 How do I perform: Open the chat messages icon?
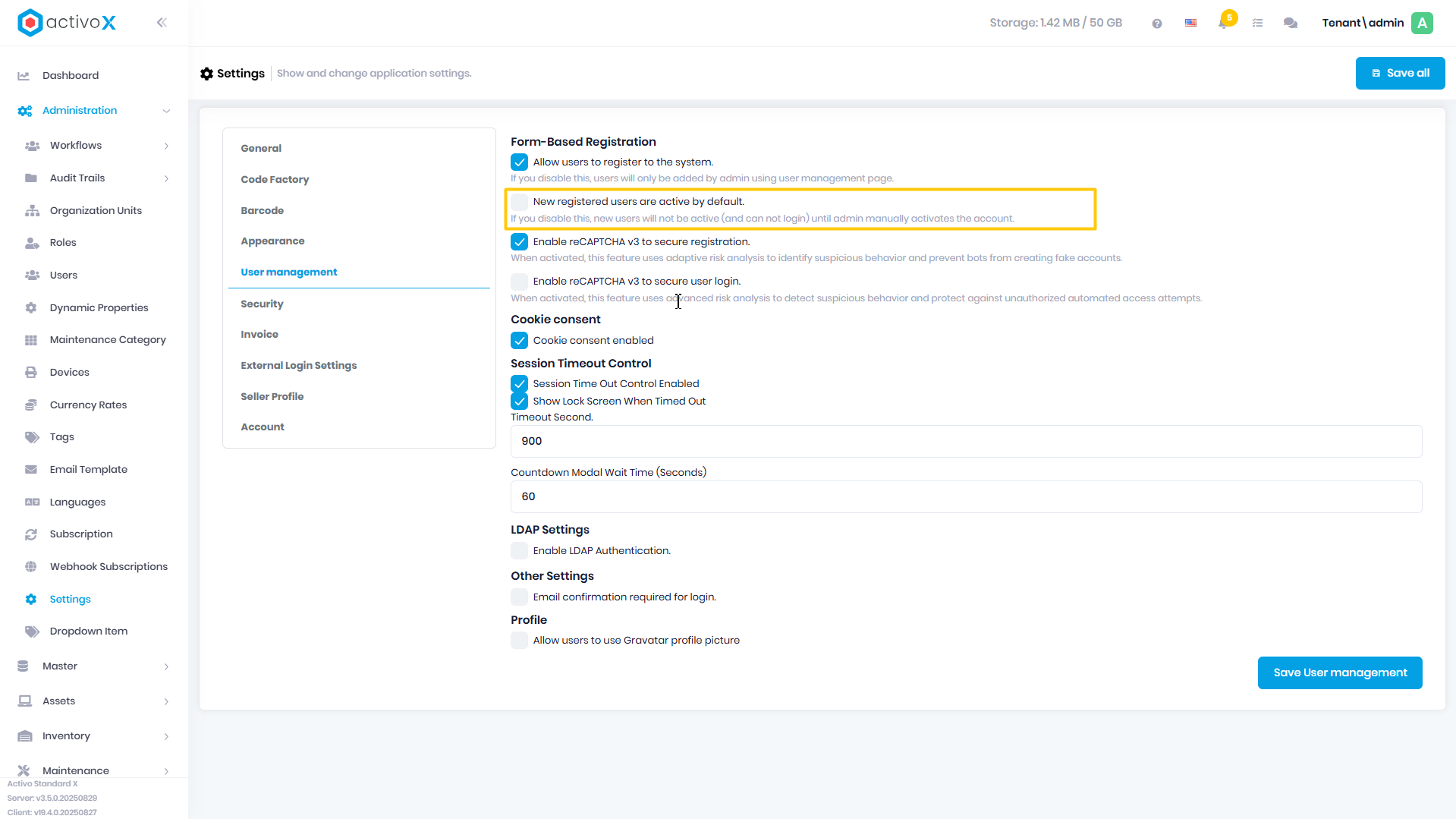1290,23
